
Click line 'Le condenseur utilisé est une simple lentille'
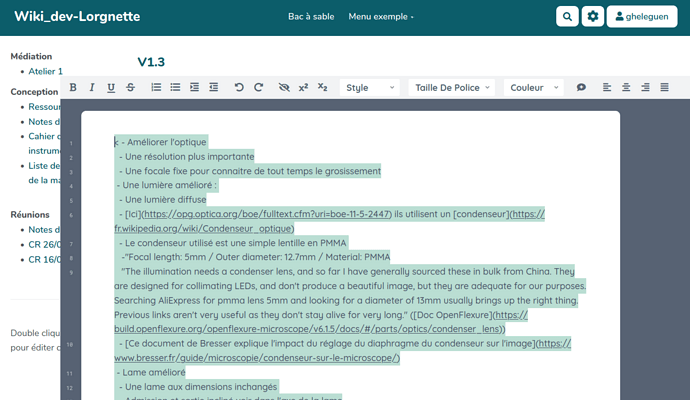235,243
